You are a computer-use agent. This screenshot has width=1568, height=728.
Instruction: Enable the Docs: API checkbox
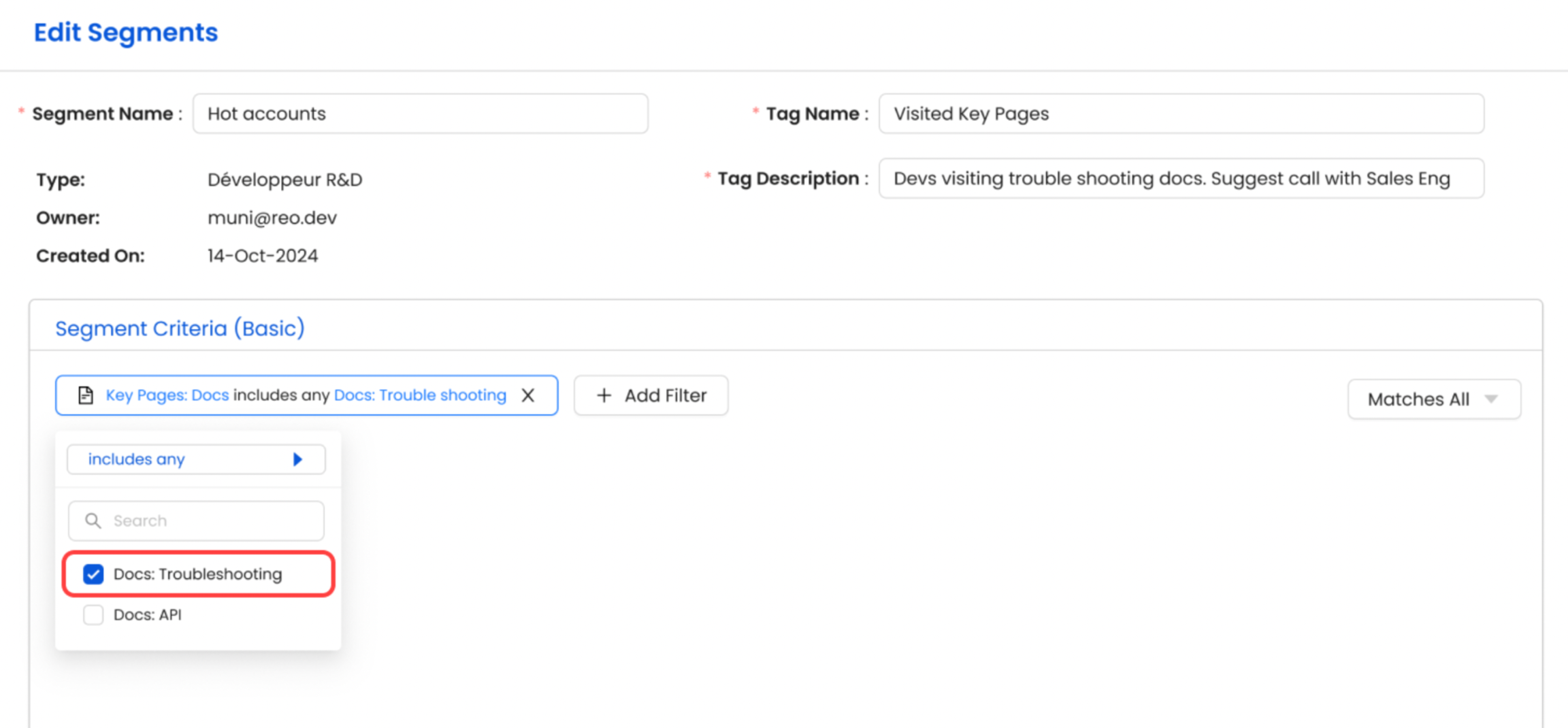click(93, 615)
